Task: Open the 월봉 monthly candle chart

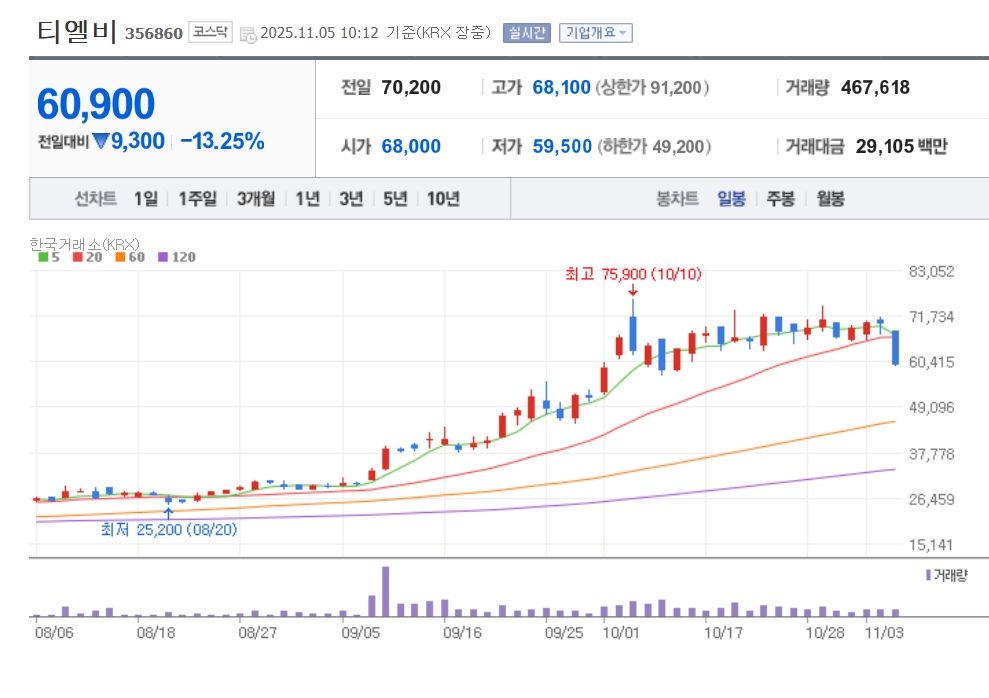Action: coord(830,199)
